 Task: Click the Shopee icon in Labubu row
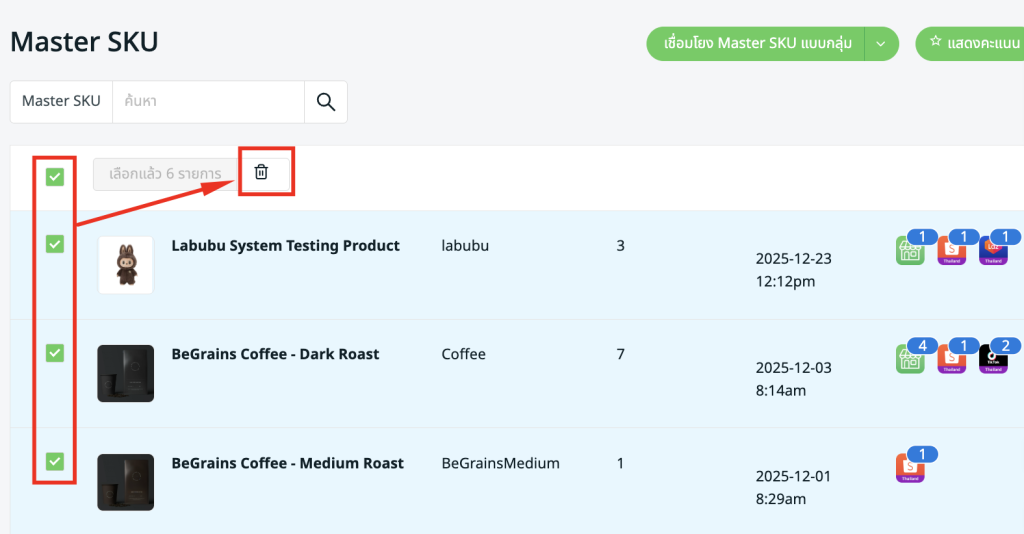pyautogui.click(x=951, y=251)
